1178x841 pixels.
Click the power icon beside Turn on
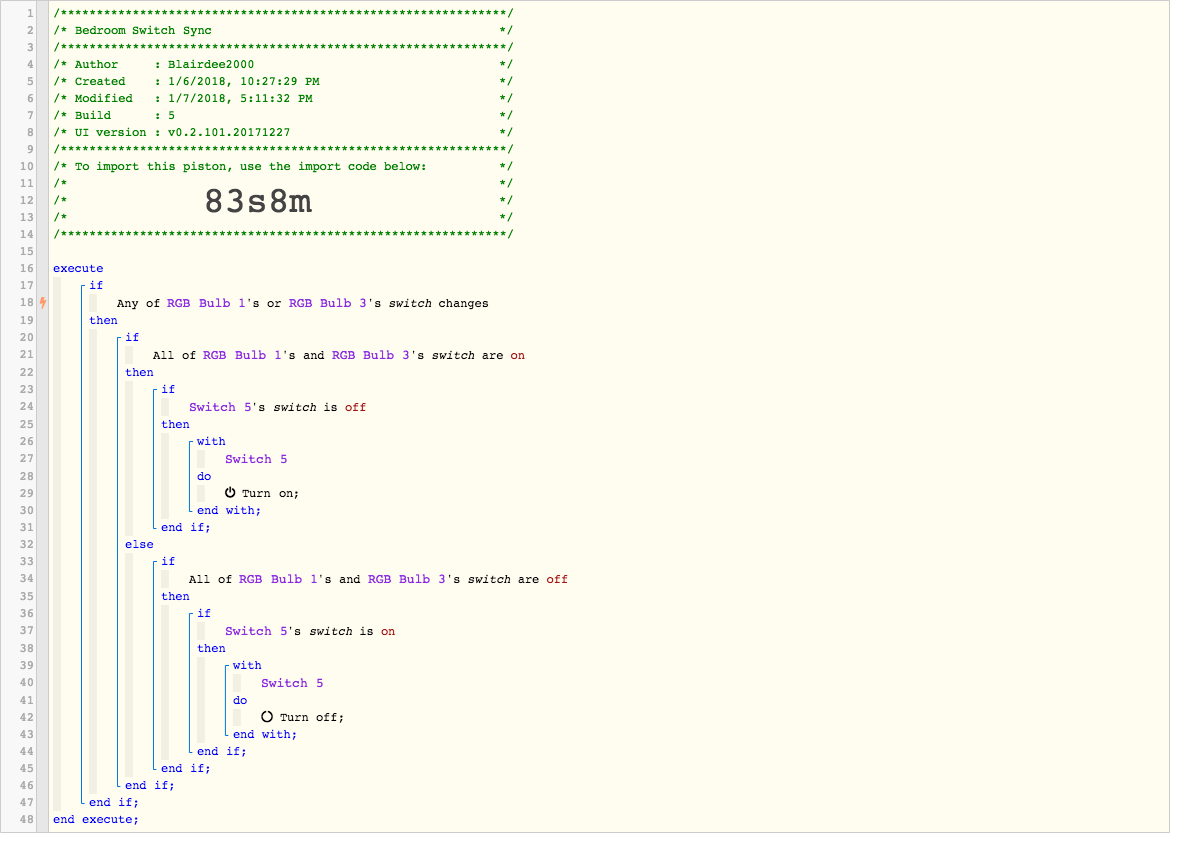pos(230,493)
